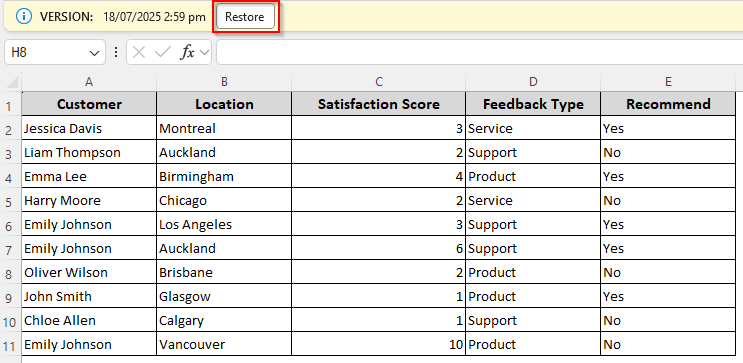Click the Cancel (X) formula icon
Image resolution: width=743 pixels, height=363 pixels.
139,52
